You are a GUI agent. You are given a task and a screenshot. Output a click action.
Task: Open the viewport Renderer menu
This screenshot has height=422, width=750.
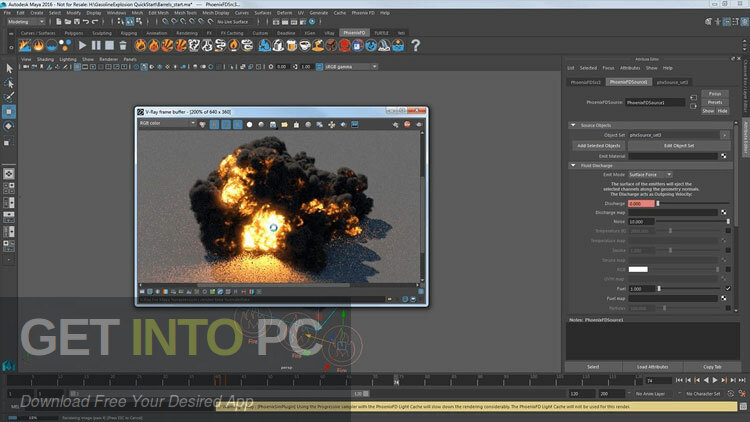pyautogui.click(x=109, y=59)
